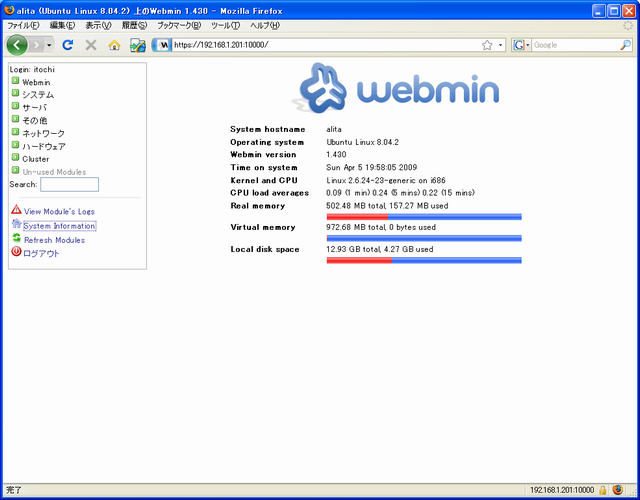Open the System Information link
This screenshot has width=640, height=500.
[60, 226]
